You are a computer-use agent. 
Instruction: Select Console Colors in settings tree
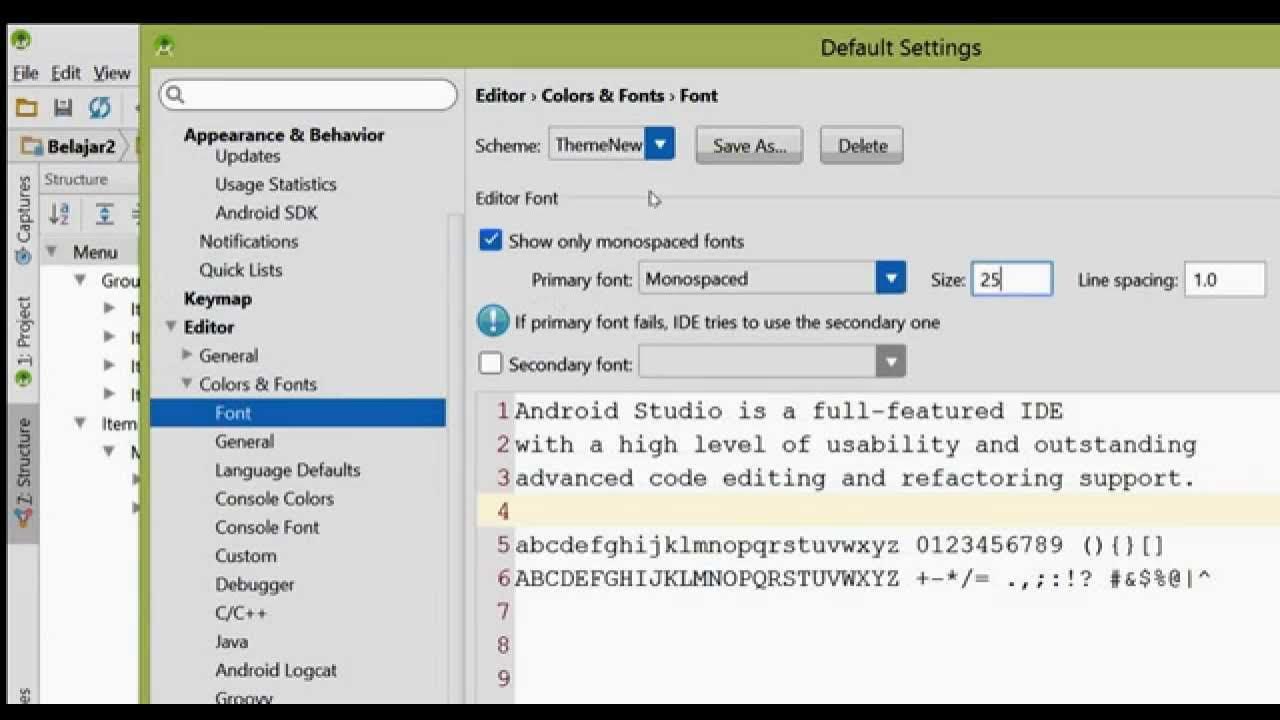coord(274,498)
